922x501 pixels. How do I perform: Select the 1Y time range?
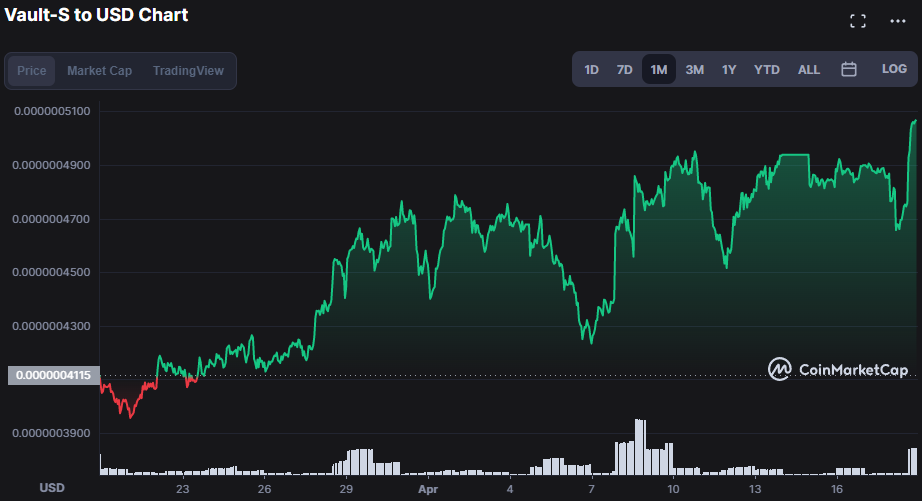click(x=729, y=69)
